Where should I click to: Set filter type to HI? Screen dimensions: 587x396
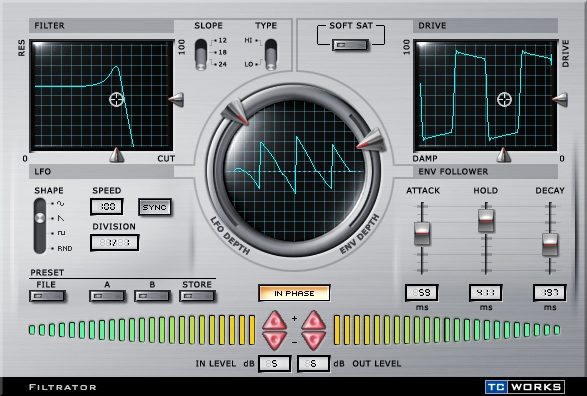coord(248,40)
